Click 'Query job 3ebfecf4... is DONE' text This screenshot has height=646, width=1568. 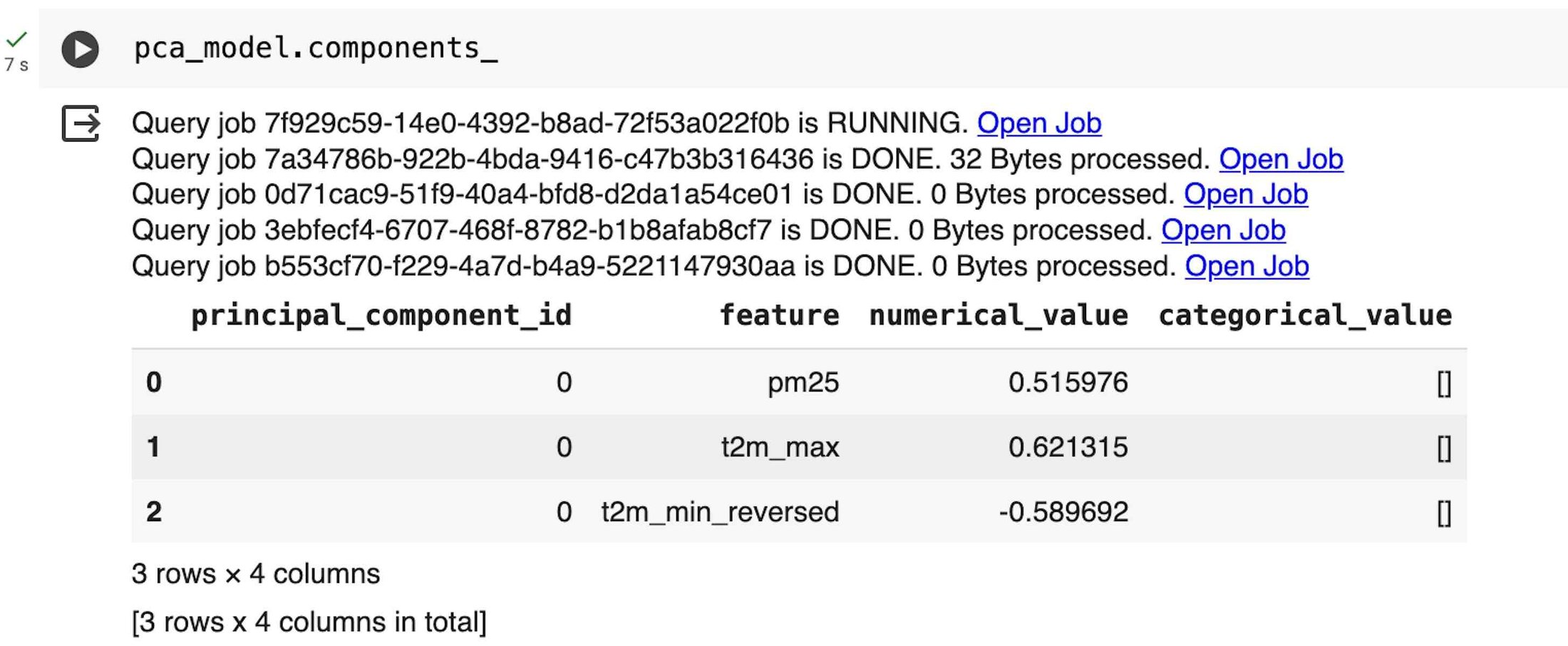(x=642, y=230)
